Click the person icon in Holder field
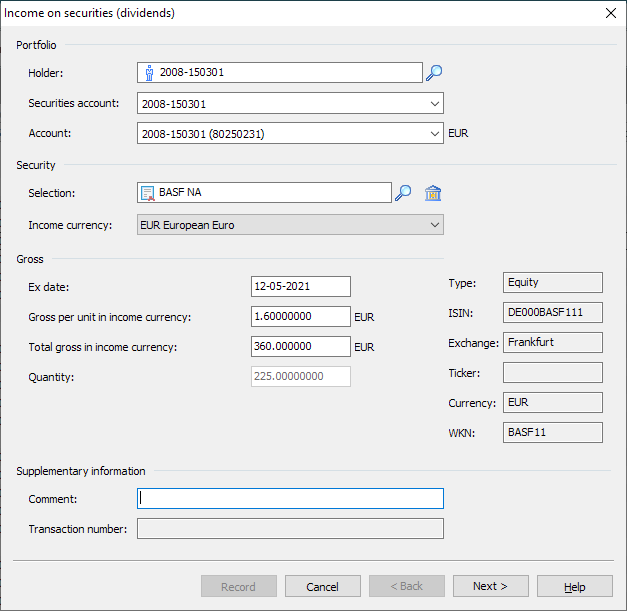The height and width of the screenshot is (611, 627). [149, 73]
